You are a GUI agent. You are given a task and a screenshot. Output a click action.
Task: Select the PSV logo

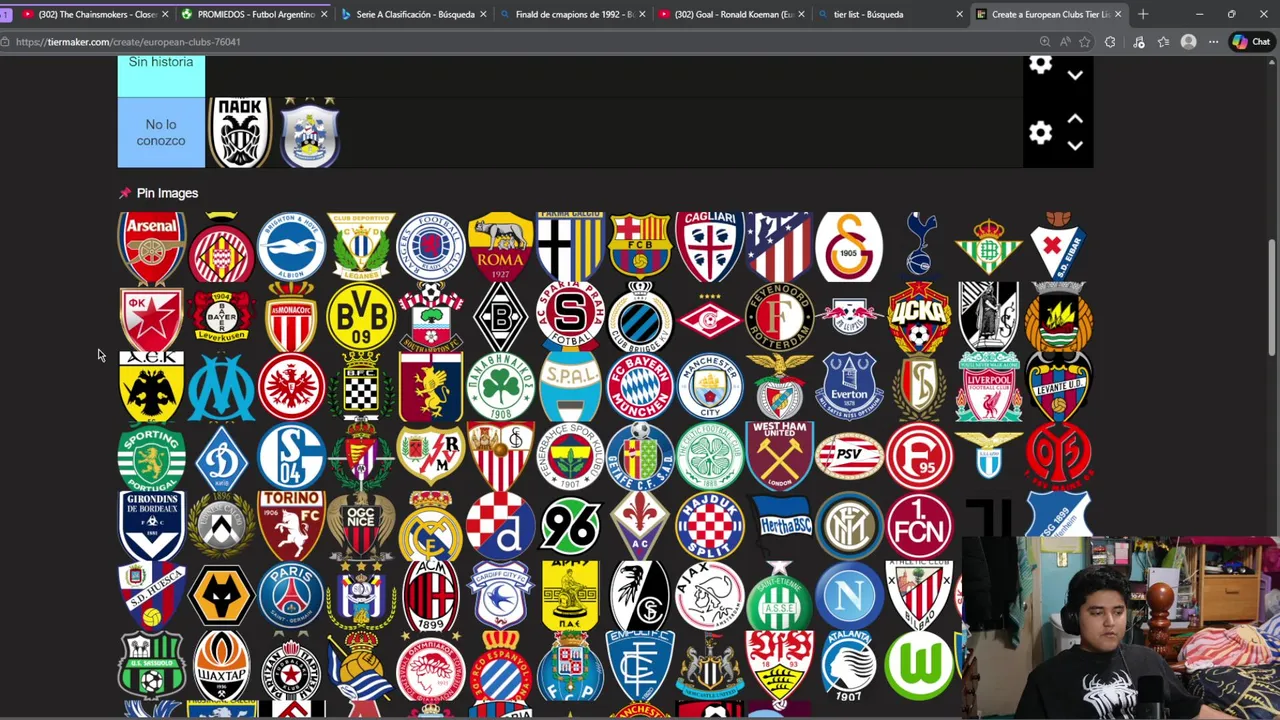pyautogui.click(x=849, y=457)
